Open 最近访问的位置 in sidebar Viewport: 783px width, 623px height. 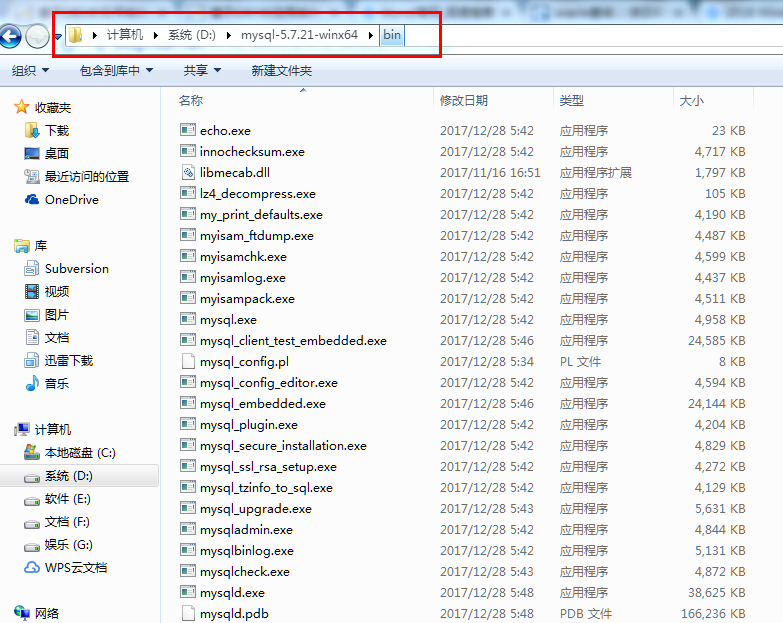pos(76,176)
